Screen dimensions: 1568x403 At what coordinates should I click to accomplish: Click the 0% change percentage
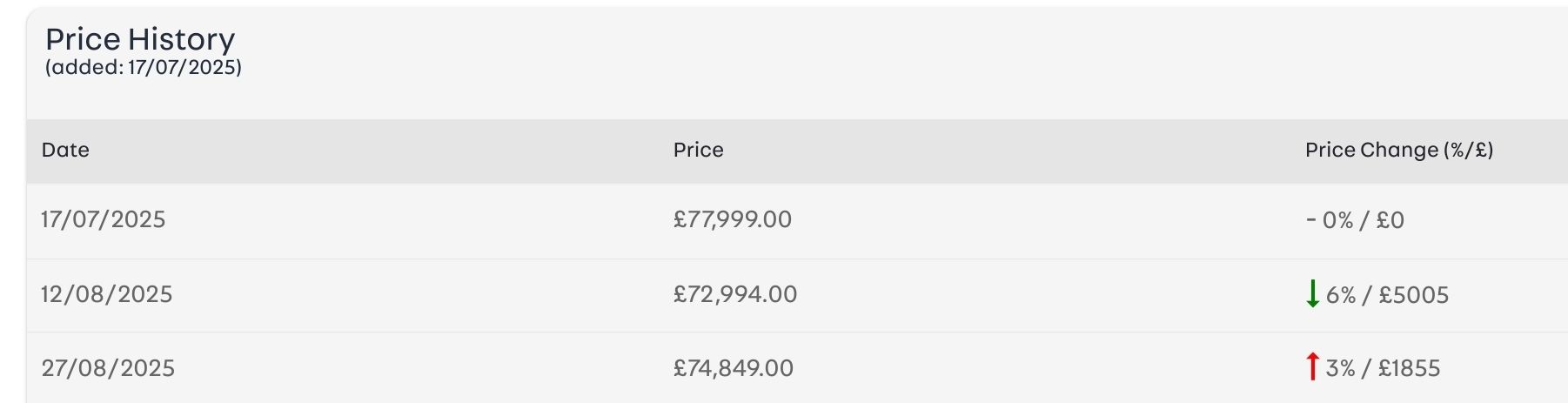tap(1337, 220)
